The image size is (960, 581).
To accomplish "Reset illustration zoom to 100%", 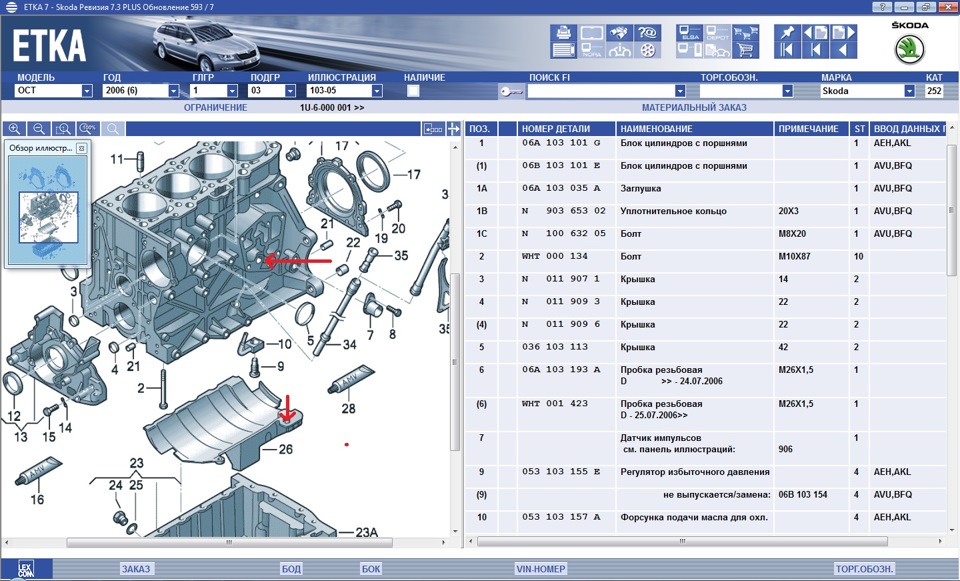I will coord(88,129).
